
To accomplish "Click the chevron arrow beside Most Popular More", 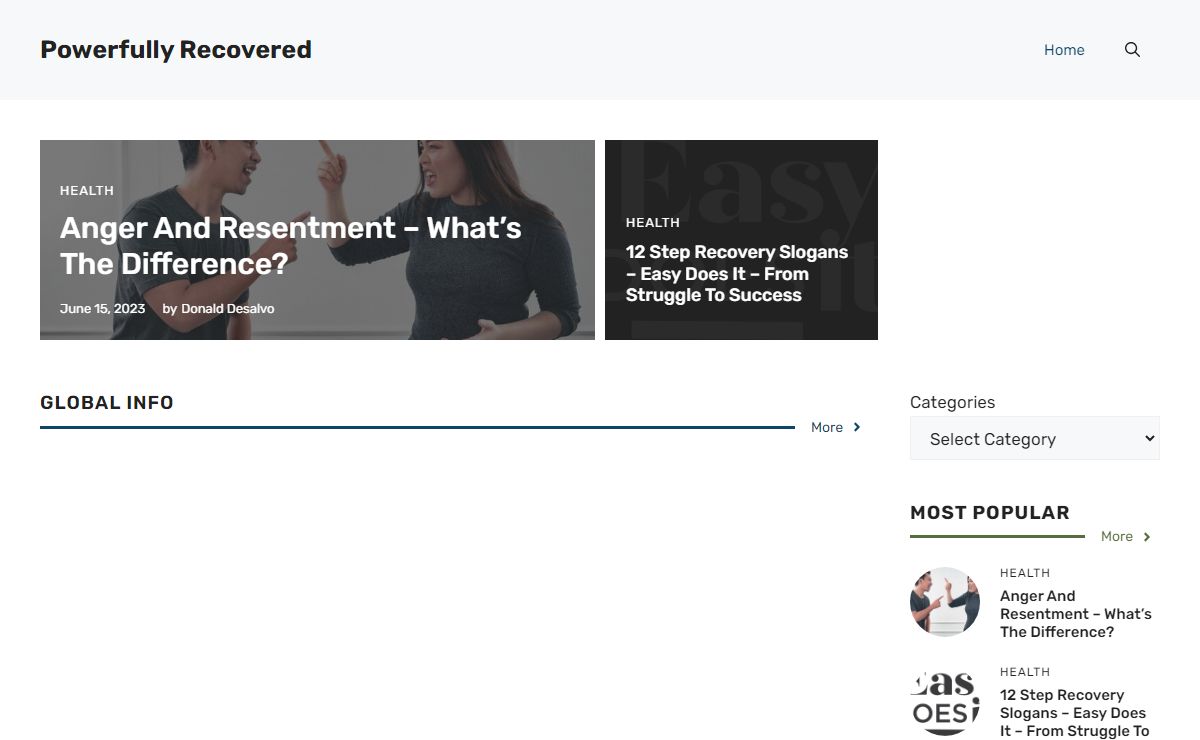I will click(x=1147, y=538).
